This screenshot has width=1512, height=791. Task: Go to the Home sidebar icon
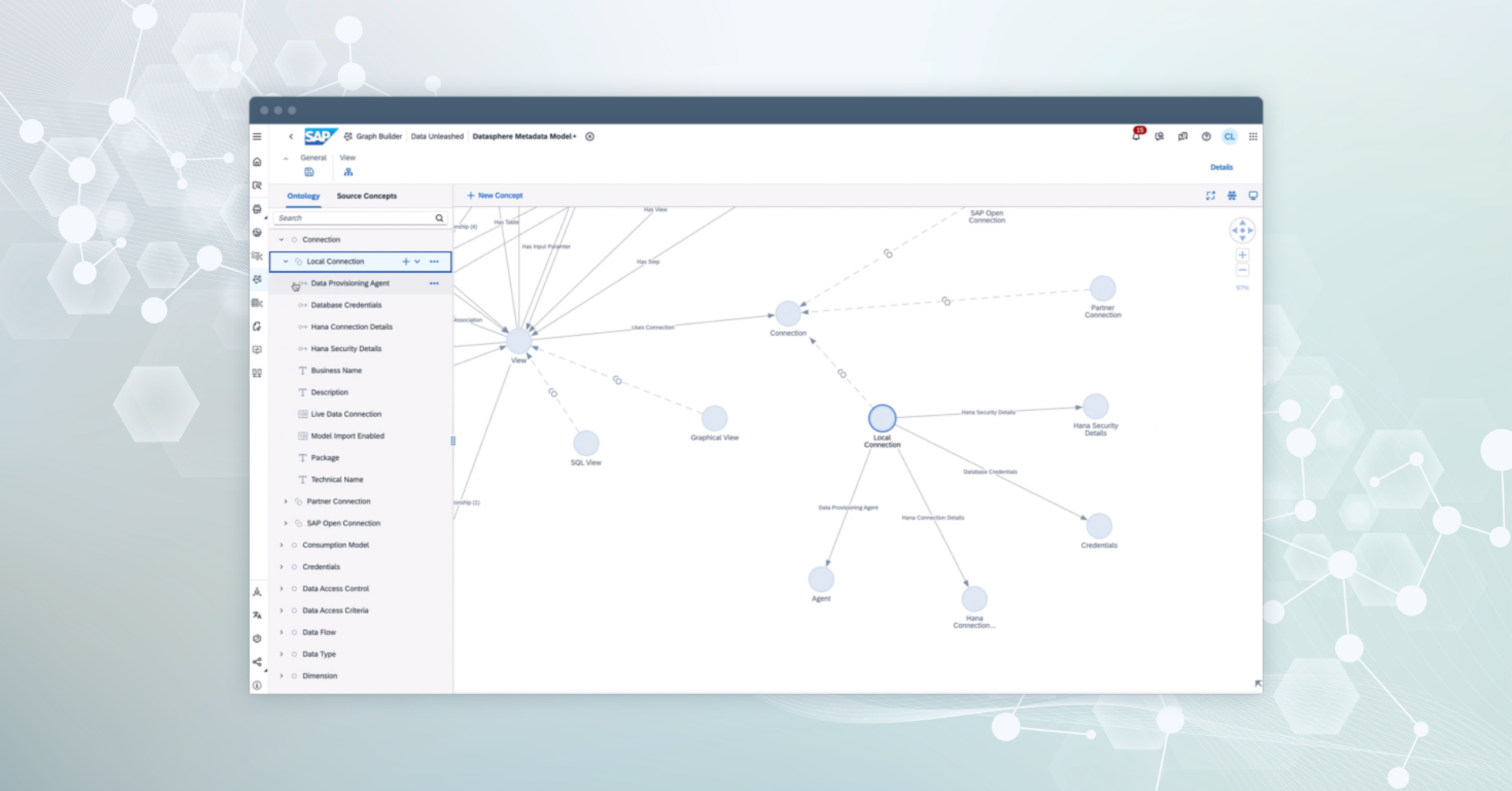click(257, 162)
